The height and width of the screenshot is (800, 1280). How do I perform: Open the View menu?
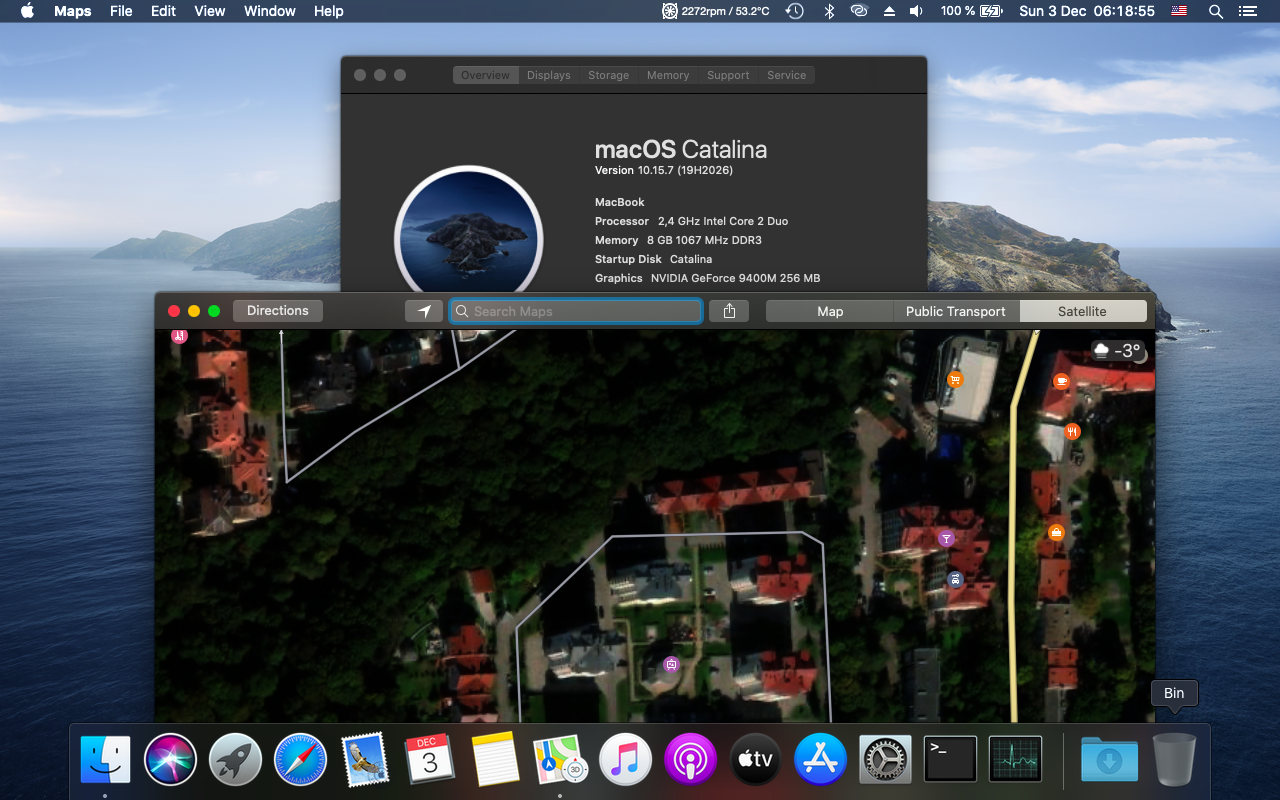tap(209, 11)
